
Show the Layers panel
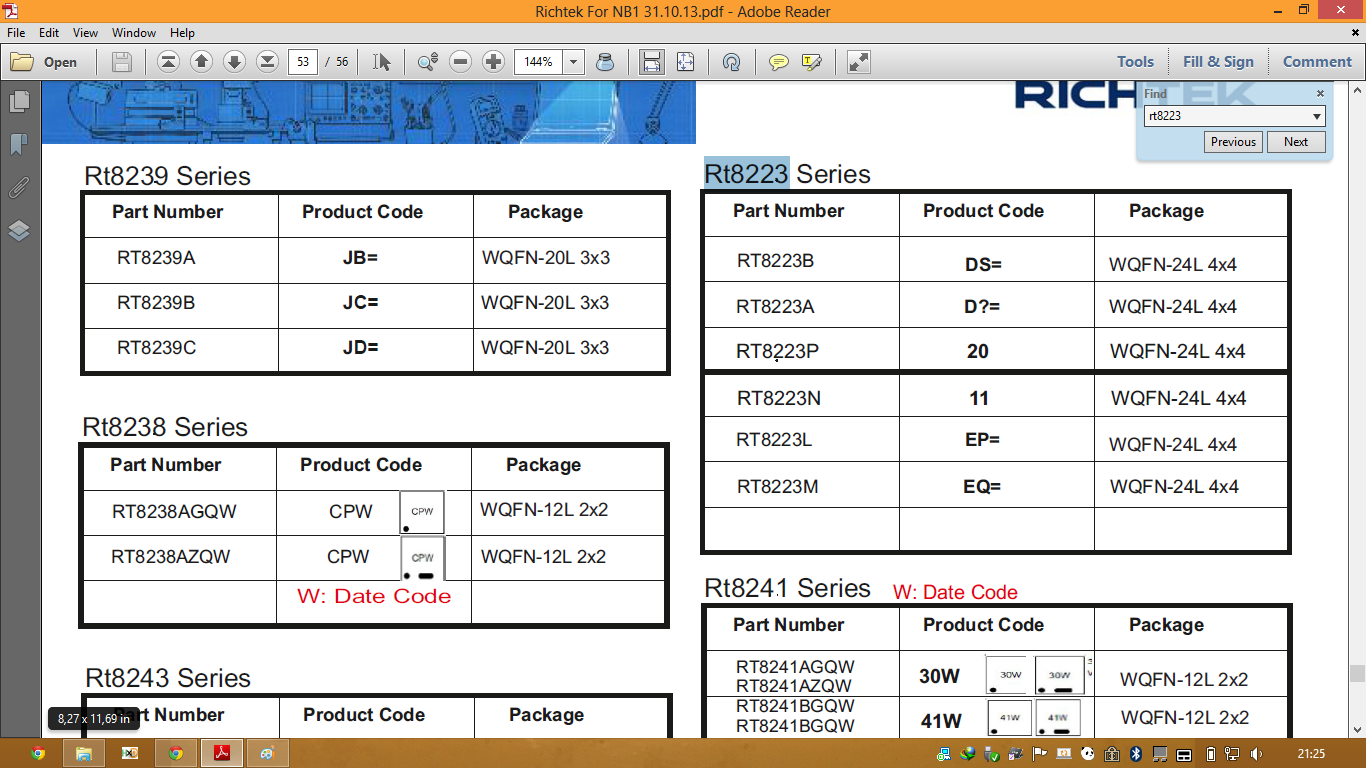point(19,231)
